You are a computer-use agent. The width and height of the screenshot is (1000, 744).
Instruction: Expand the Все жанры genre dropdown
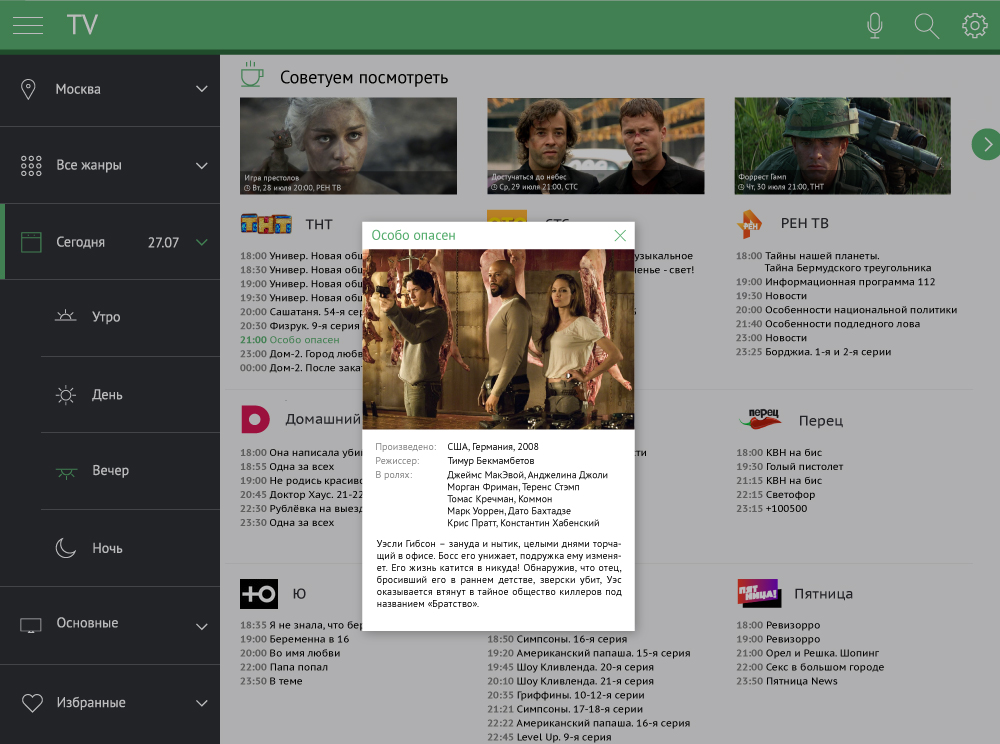coord(201,165)
